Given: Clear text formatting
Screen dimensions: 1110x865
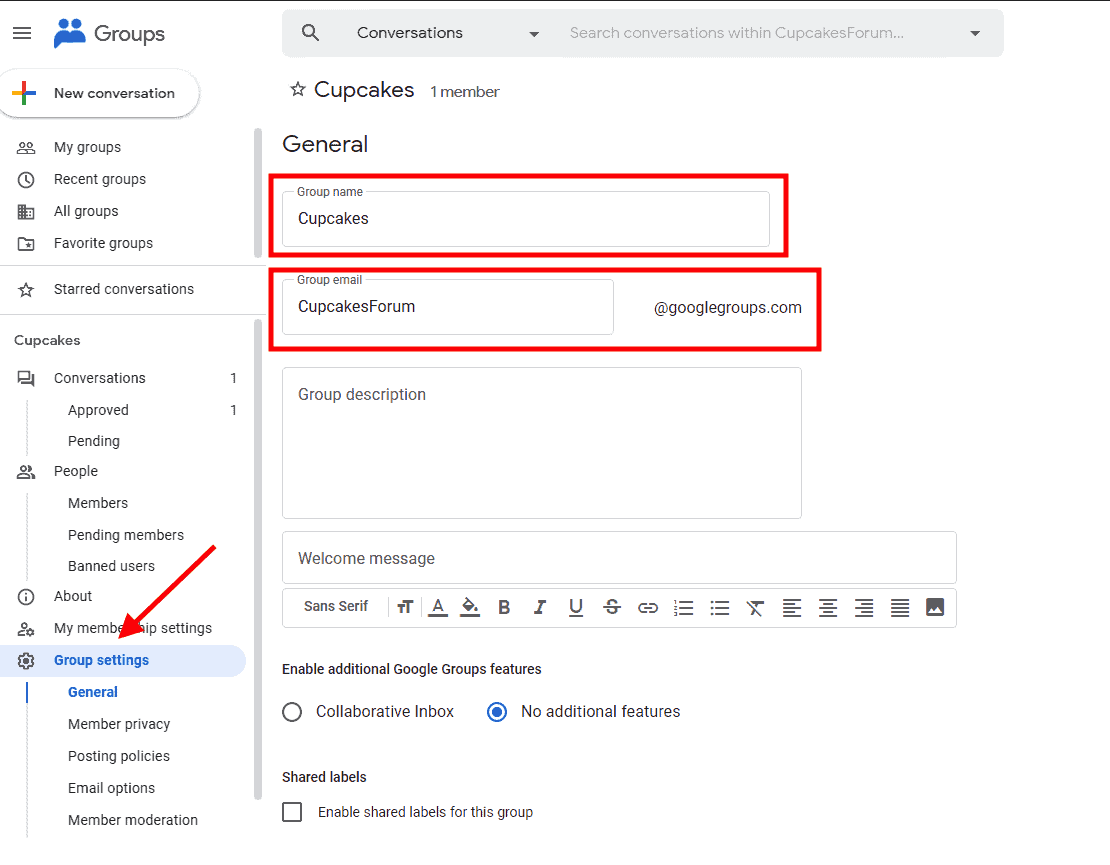Looking at the screenshot, I should [755, 608].
